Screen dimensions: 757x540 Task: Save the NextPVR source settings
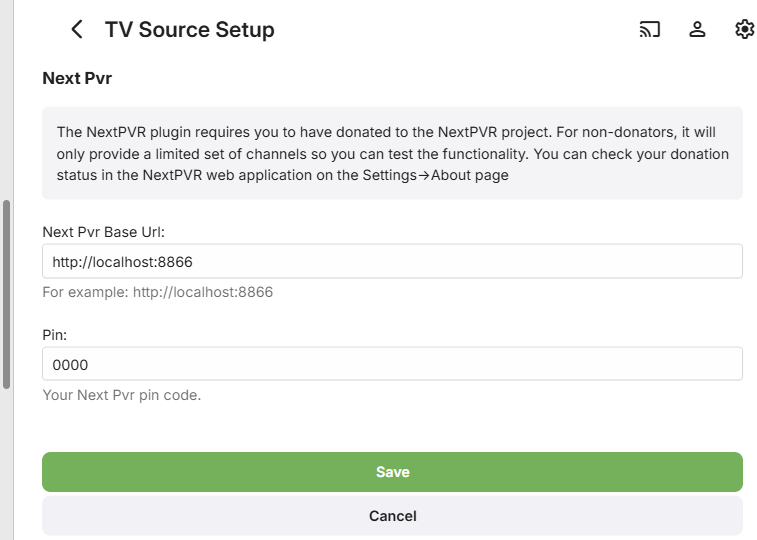pyautogui.click(x=392, y=472)
